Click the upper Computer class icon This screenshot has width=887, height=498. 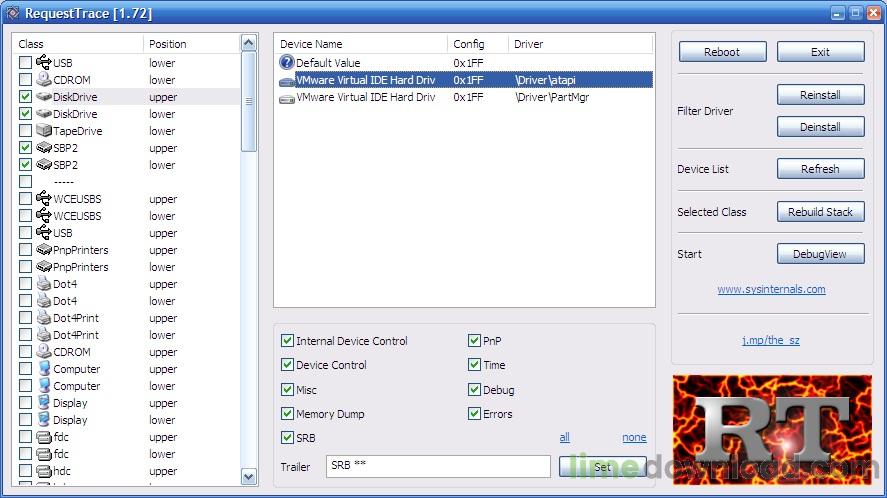coord(44,369)
